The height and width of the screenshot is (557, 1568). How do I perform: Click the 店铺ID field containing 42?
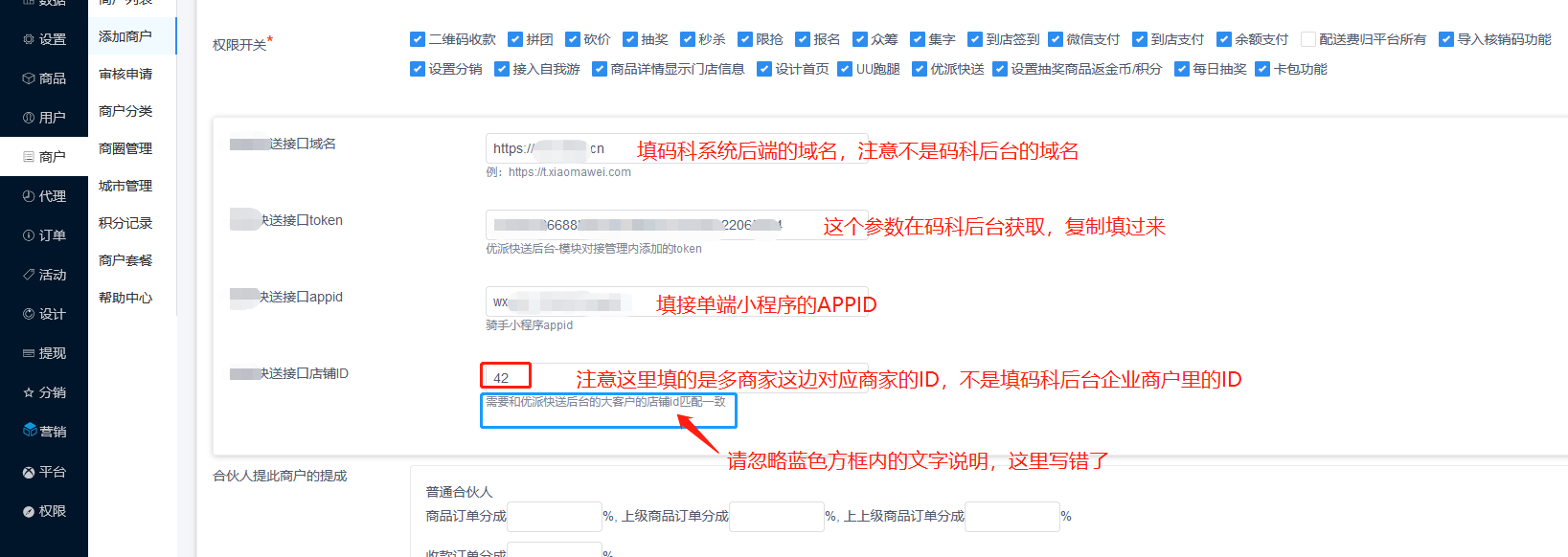677,378
